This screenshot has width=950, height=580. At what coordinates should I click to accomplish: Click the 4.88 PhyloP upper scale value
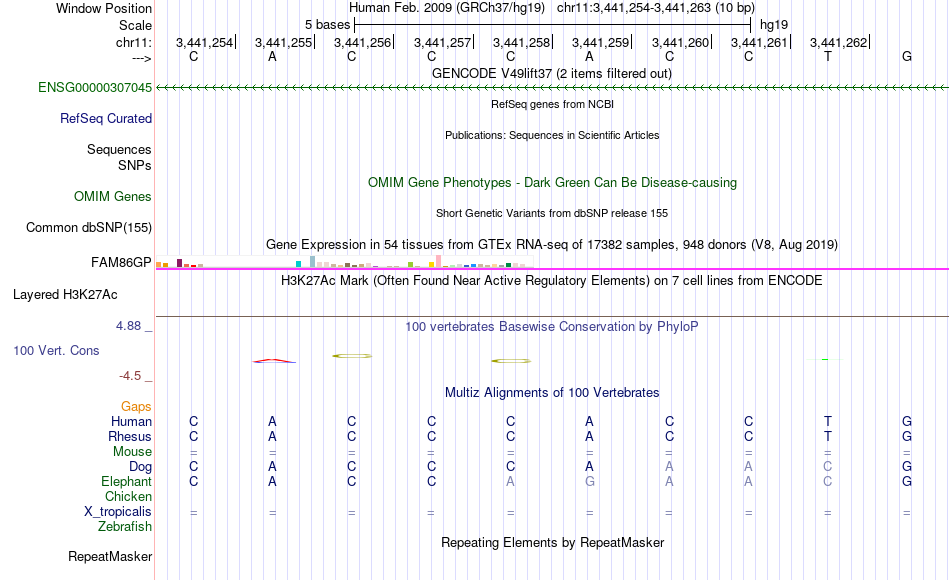(x=128, y=326)
